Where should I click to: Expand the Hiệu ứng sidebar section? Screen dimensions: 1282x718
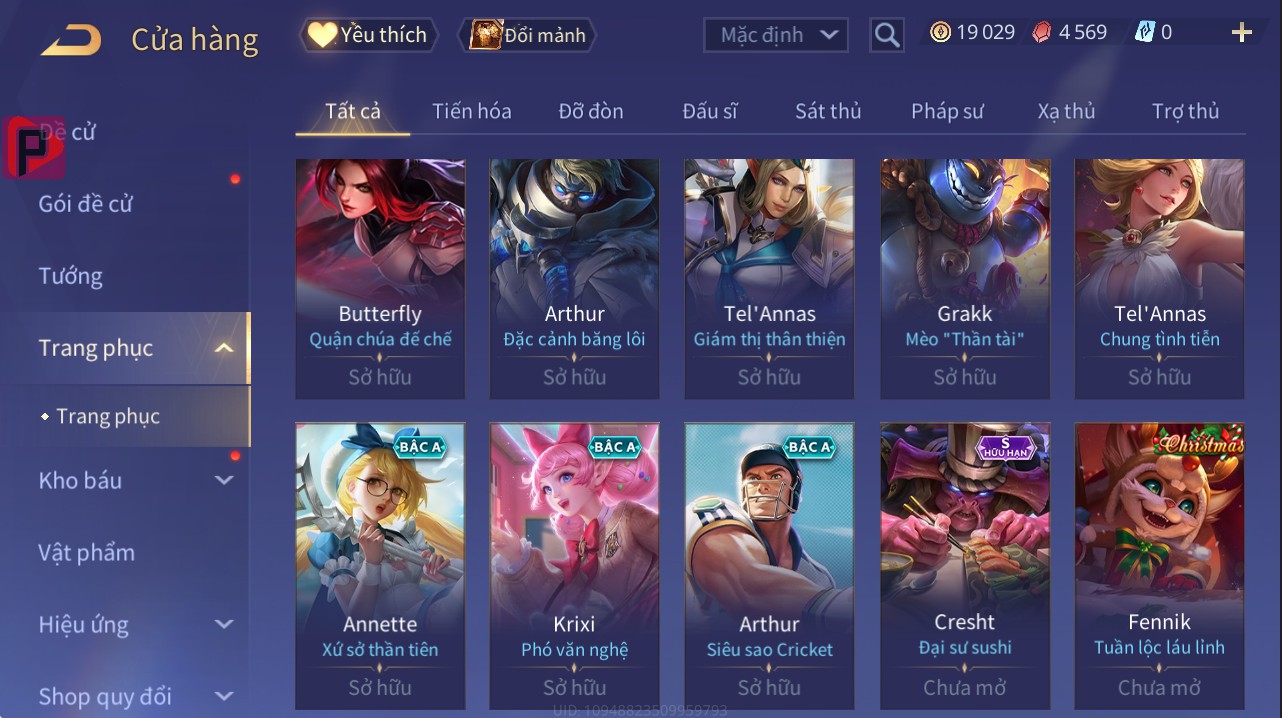click(x=224, y=625)
